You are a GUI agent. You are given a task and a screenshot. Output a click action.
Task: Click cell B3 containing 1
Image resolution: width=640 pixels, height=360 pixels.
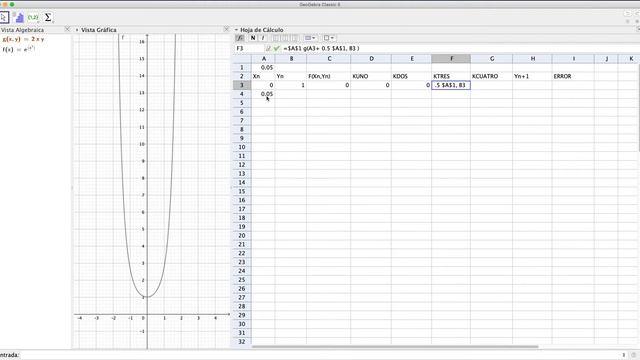coord(291,85)
